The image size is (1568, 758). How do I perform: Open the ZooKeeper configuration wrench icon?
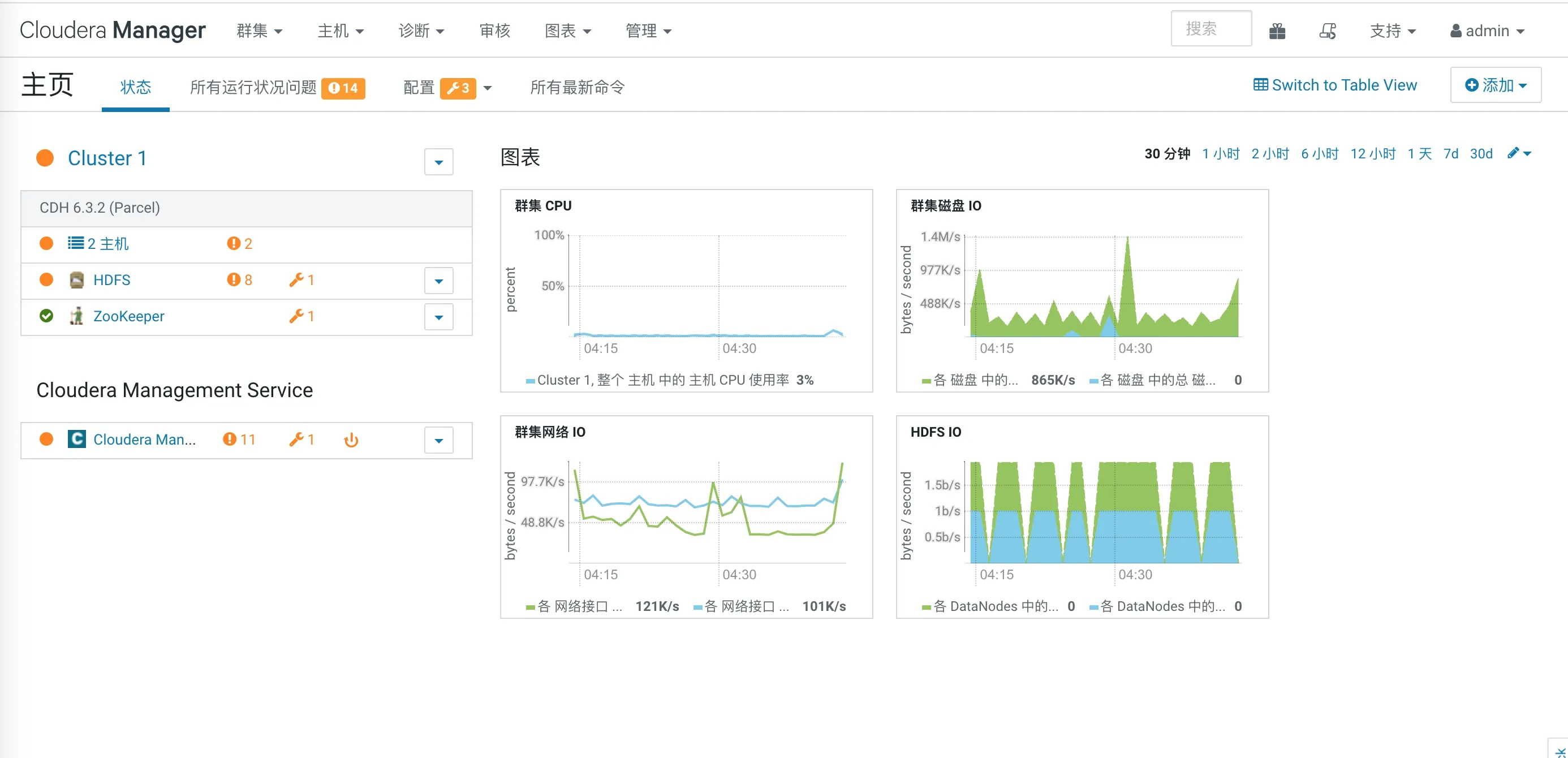click(297, 316)
